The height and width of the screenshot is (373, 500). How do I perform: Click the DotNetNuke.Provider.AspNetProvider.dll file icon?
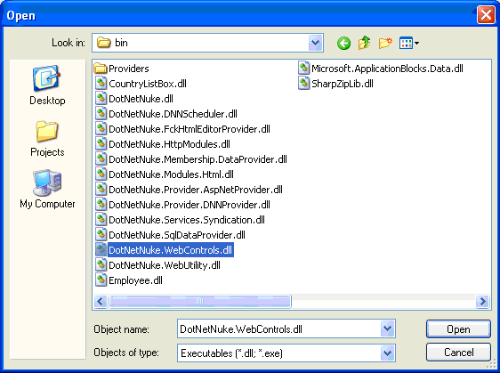[x=101, y=189]
